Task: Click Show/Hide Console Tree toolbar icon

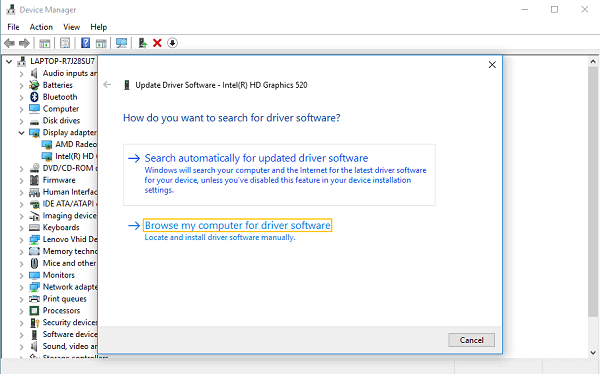Action: (x=45, y=43)
